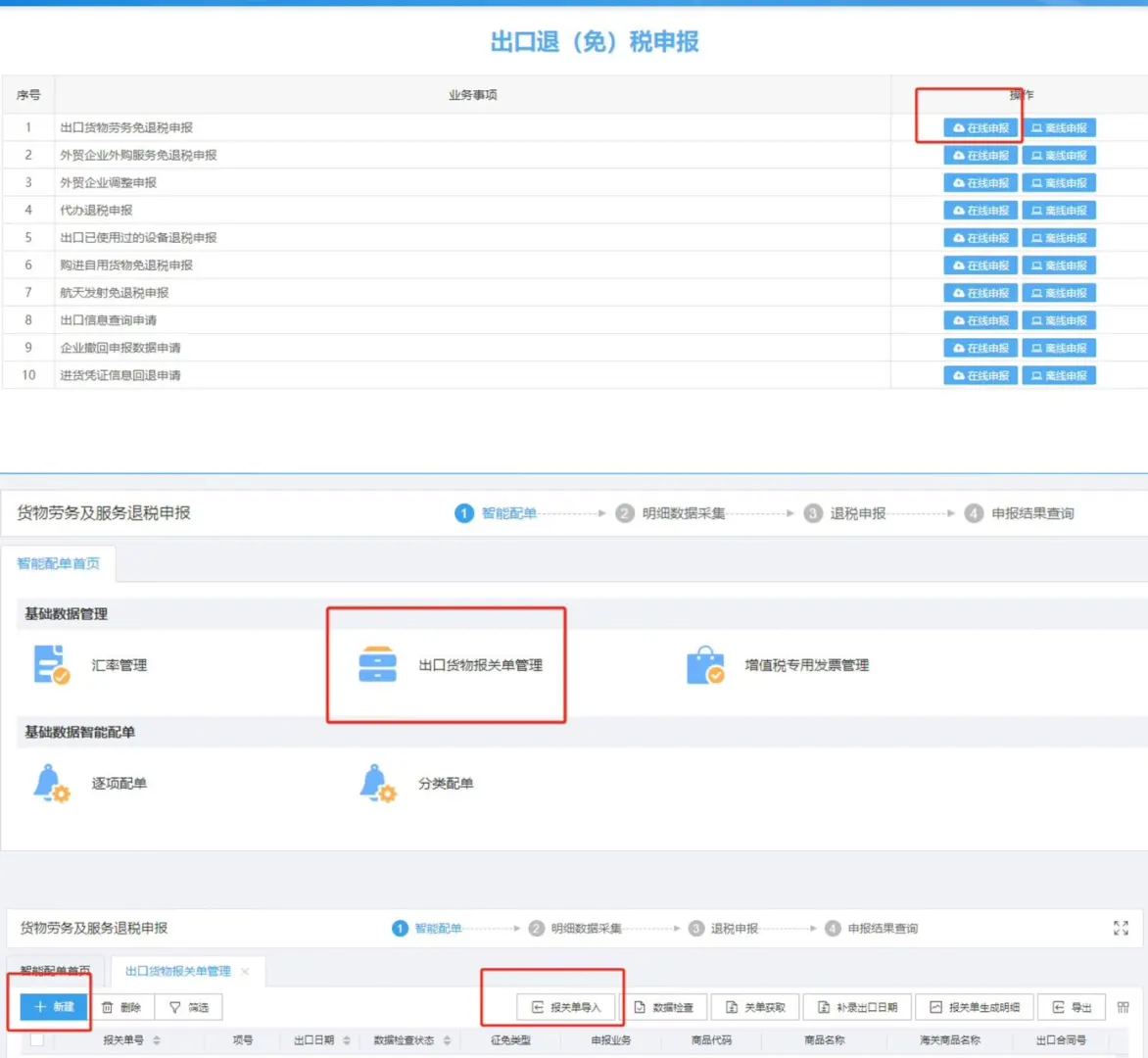Check the select-all checkbox in table header
Image resolution: width=1148 pixels, height=1058 pixels.
point(35,1041)
